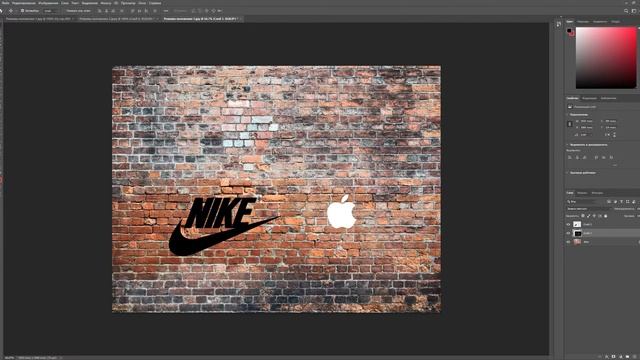
Task: Collapse the Quick Actions section
Action: (x=567, y=173)
